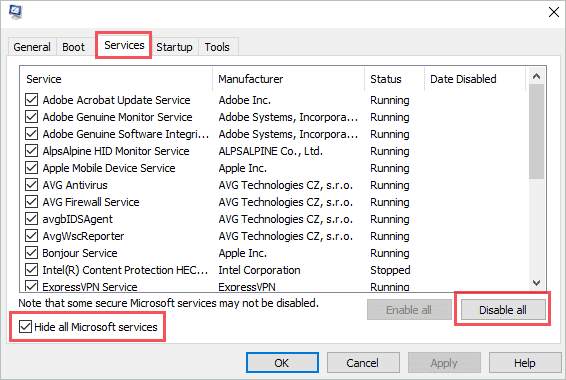Toggle Adobe Genuine Monitor Service checkbox

(31, 117)
